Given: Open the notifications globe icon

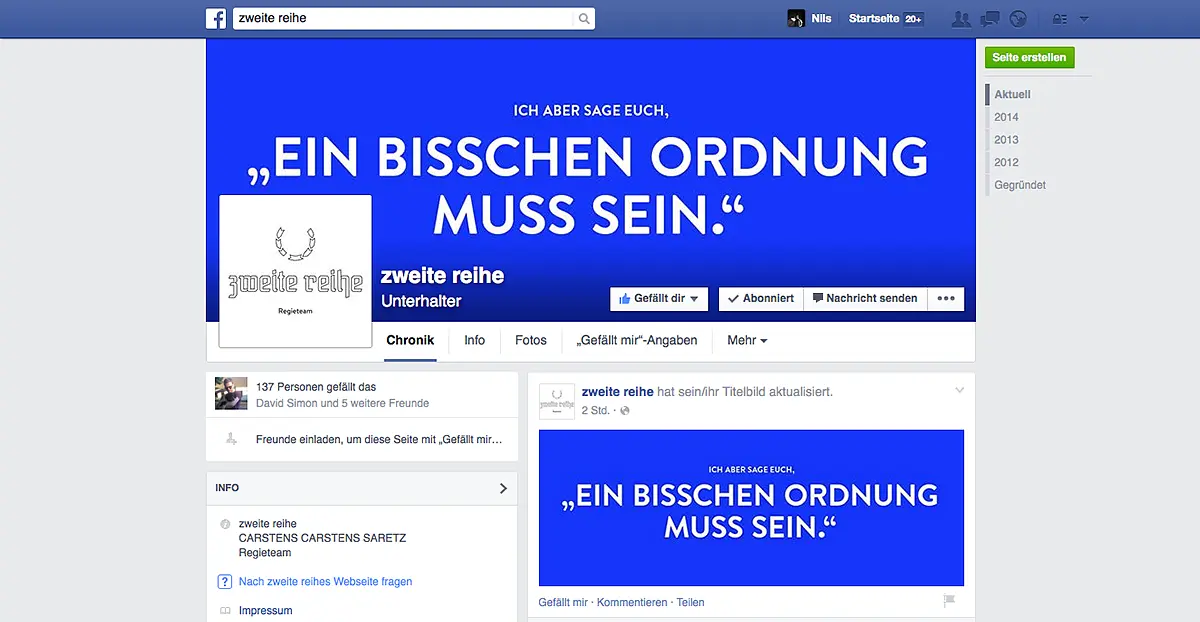Looking at the screenshot, I should pyautogui.click(x=1018, y=19).
